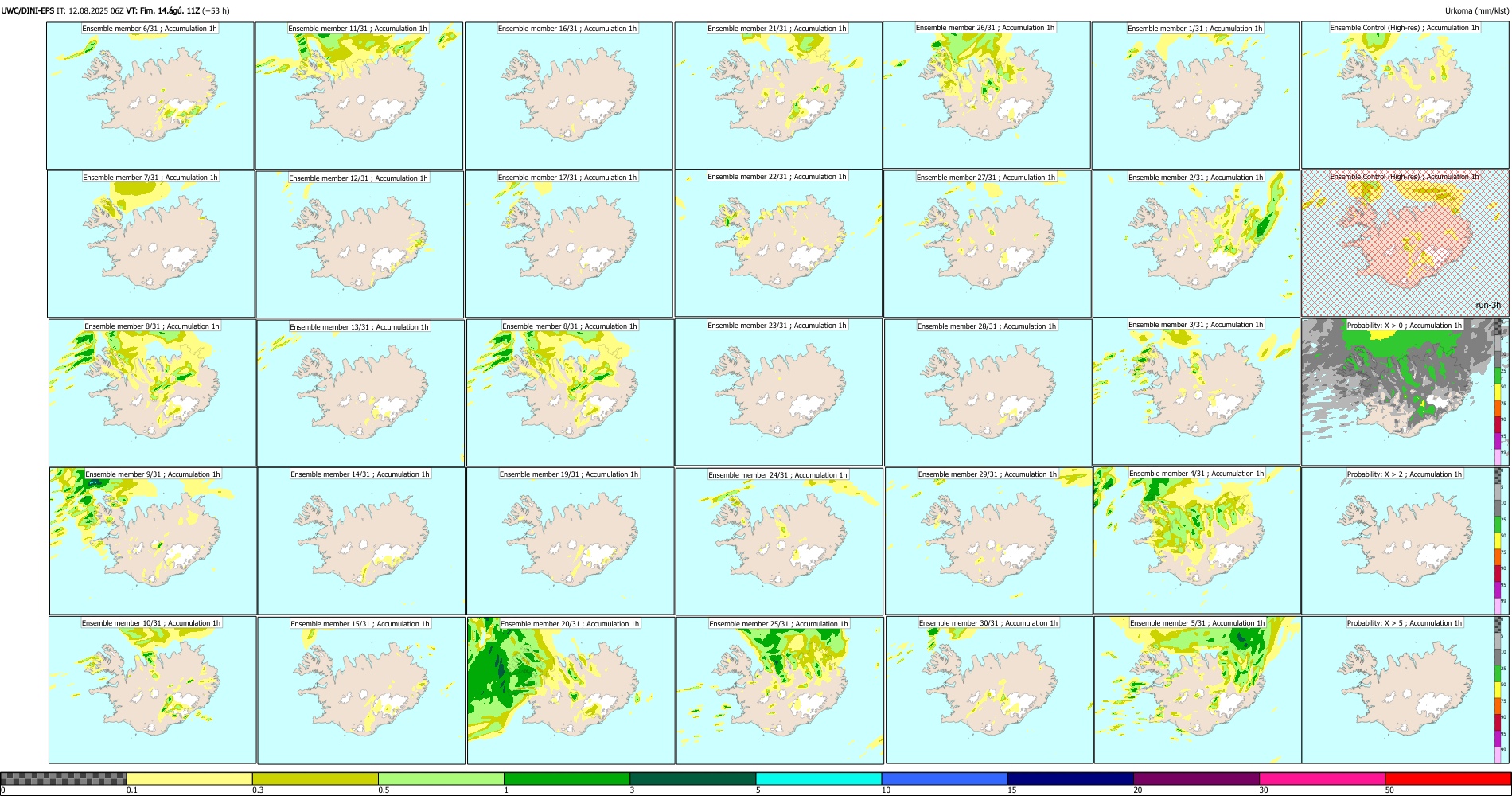
Task: Select the cyan 5–10 legend swatch
Action: click(819, 778)
